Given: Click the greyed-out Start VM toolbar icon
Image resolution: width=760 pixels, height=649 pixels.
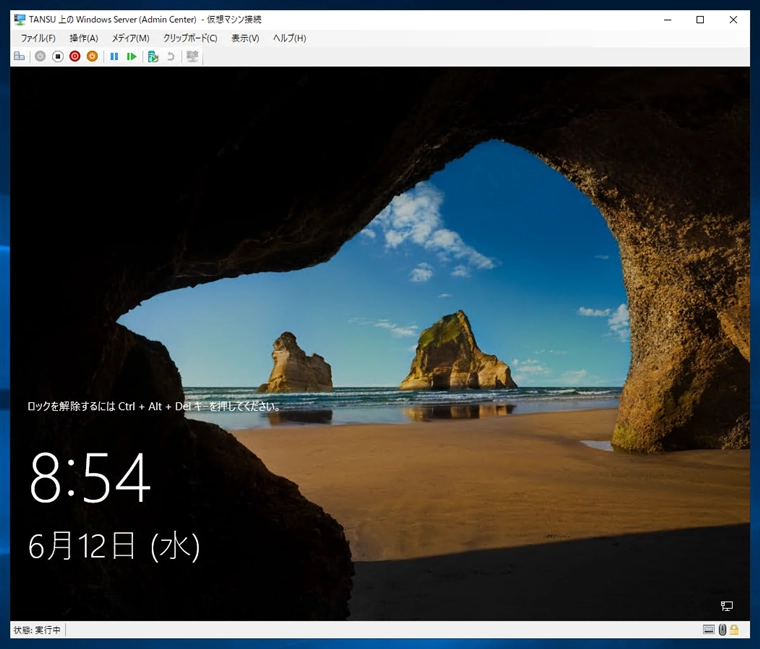Looking at the screenshot, I should 40,56.
